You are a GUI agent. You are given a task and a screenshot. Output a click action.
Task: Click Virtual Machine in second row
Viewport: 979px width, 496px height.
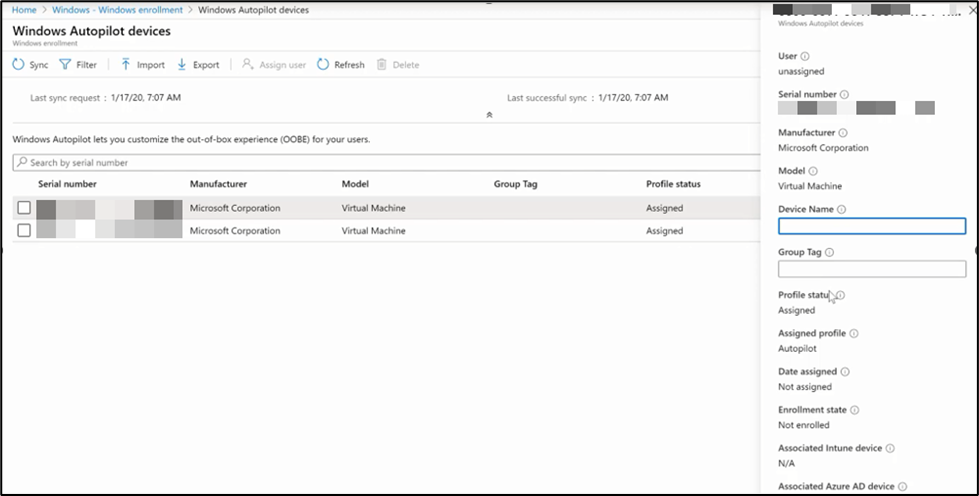(x=373, y=231)
